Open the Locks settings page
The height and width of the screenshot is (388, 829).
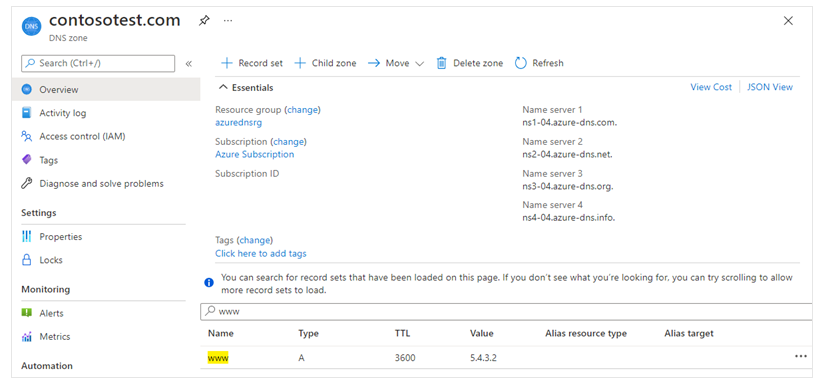click(x=51, y=260)
